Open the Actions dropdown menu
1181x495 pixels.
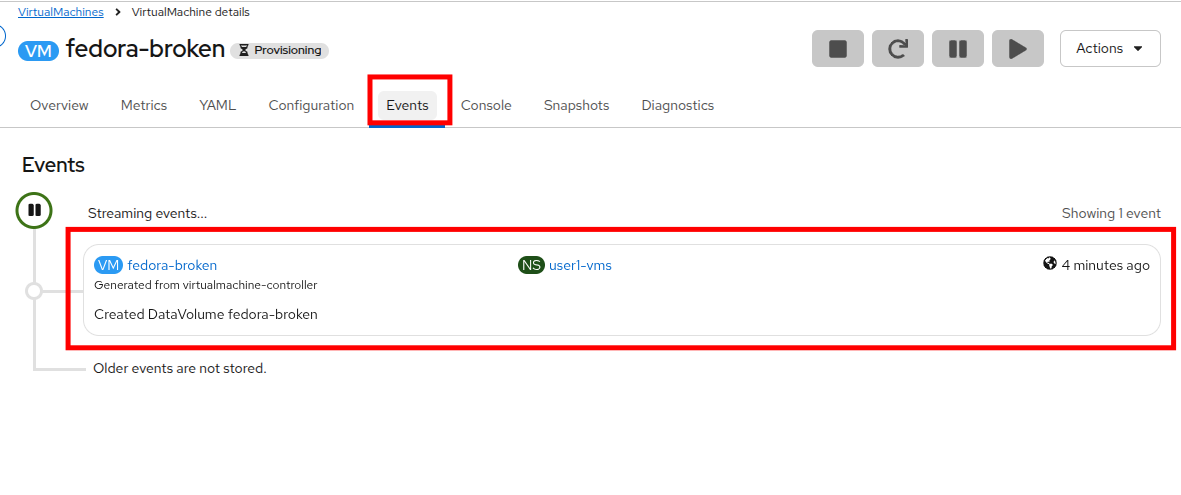(x=1110, y=48)
